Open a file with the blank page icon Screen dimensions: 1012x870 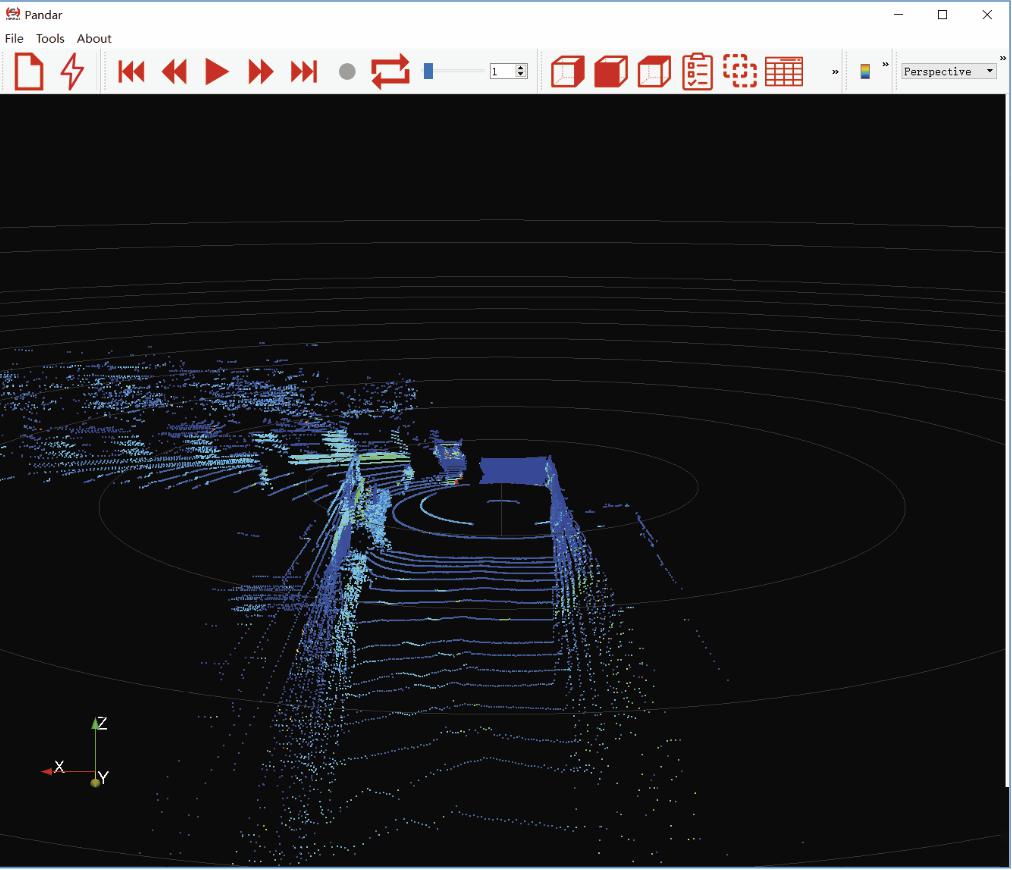(29, 71)
